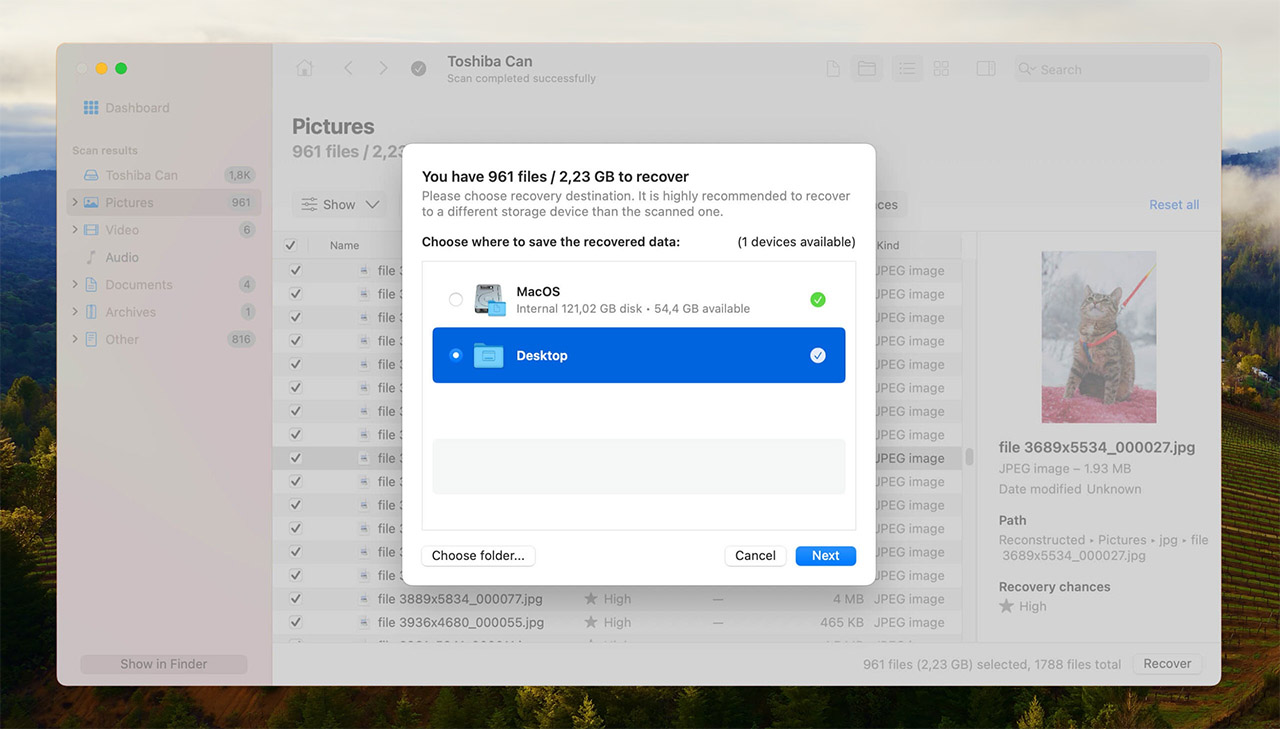This screenshot has width=1280, height=729.
Task: Select Audio in scan results
Action: [122, 257]
